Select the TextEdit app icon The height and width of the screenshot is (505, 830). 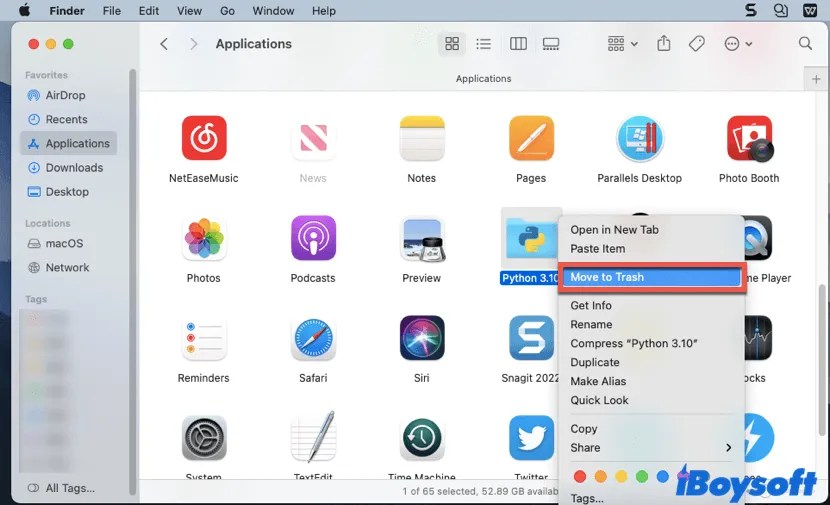(313, 437)
